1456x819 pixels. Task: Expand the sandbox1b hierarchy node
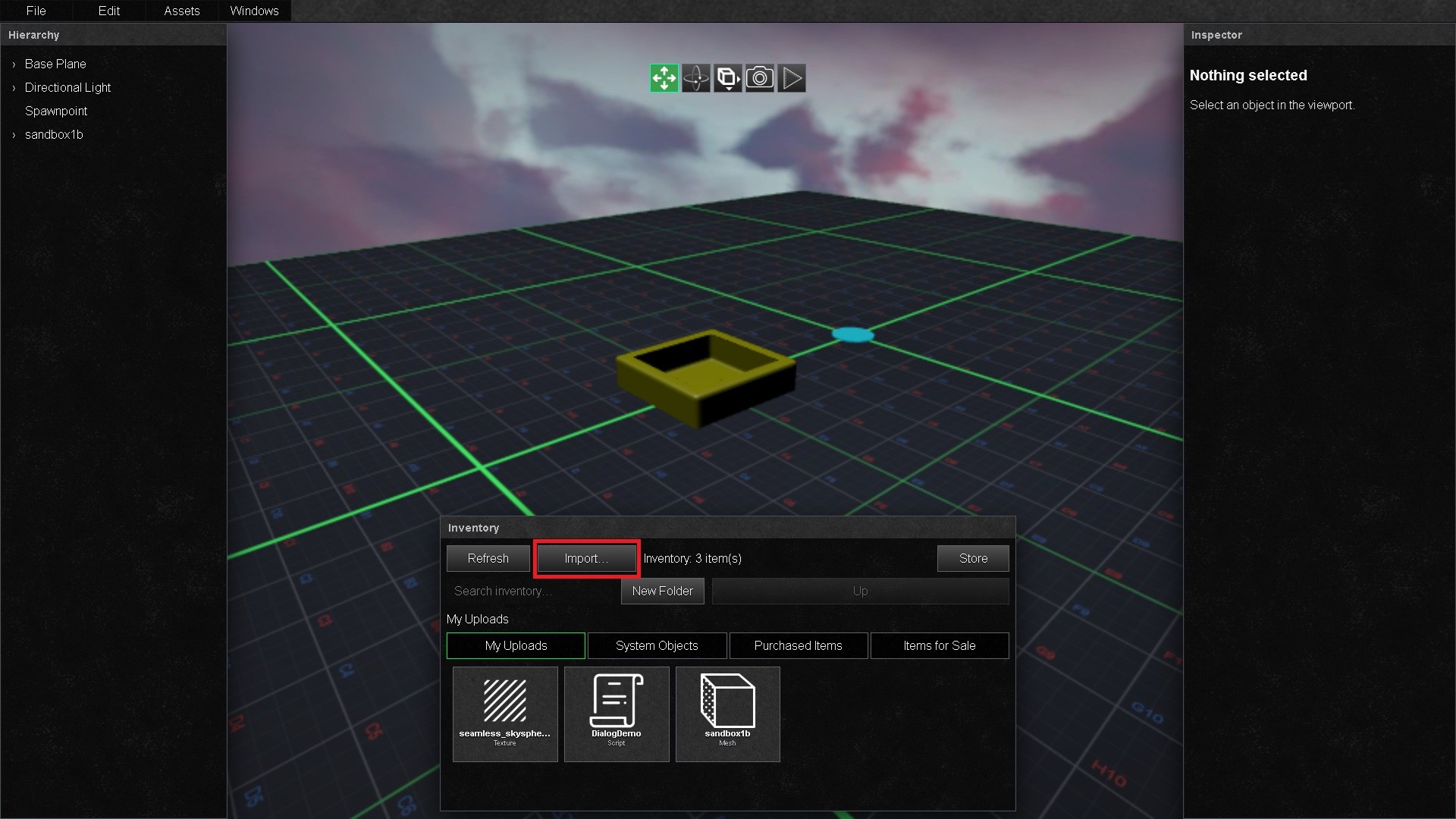(x=14, y=135)
